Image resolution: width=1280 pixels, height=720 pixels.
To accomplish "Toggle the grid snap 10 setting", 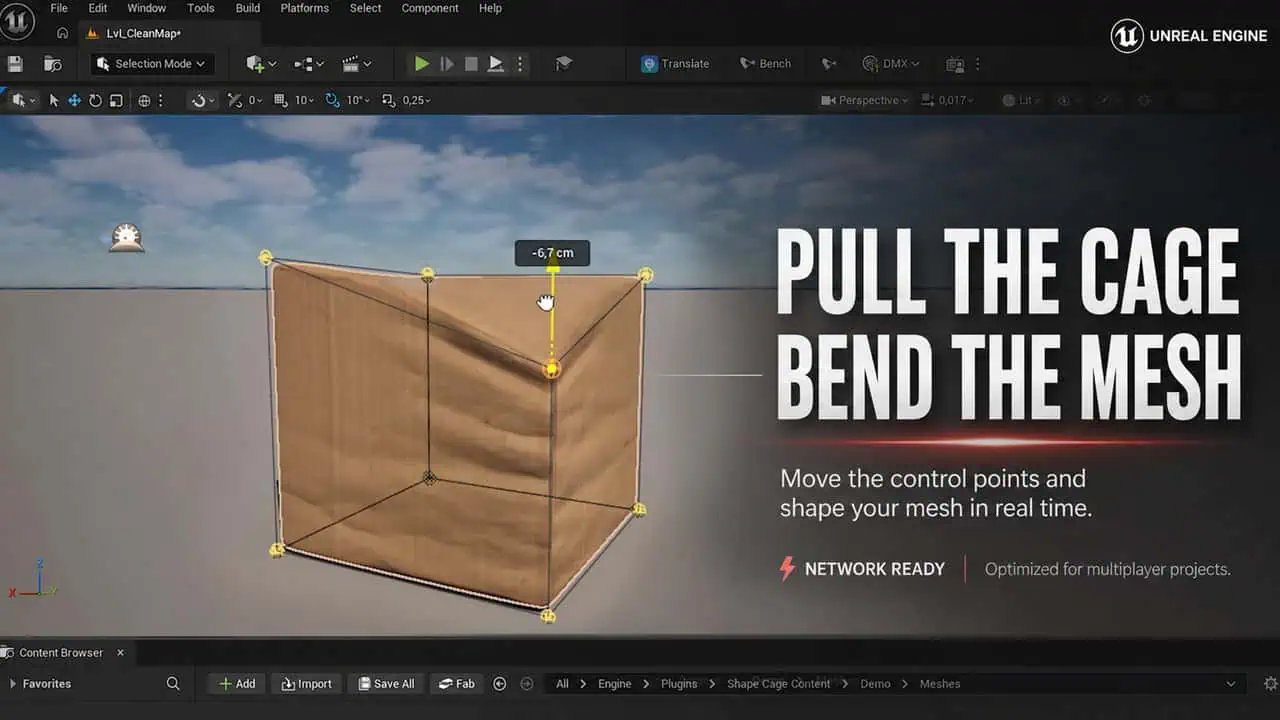I will 294,101.
